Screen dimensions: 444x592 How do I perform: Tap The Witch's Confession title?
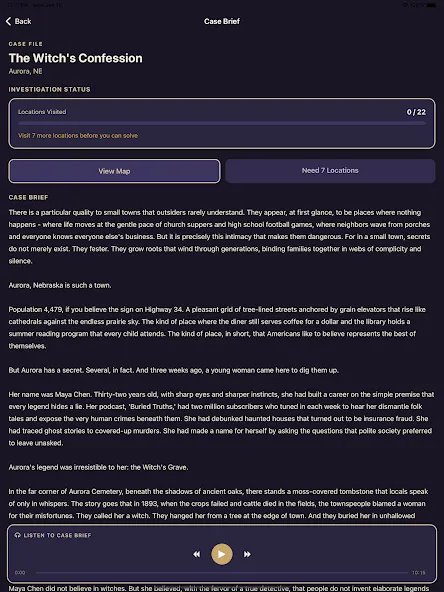pos(76,58)
